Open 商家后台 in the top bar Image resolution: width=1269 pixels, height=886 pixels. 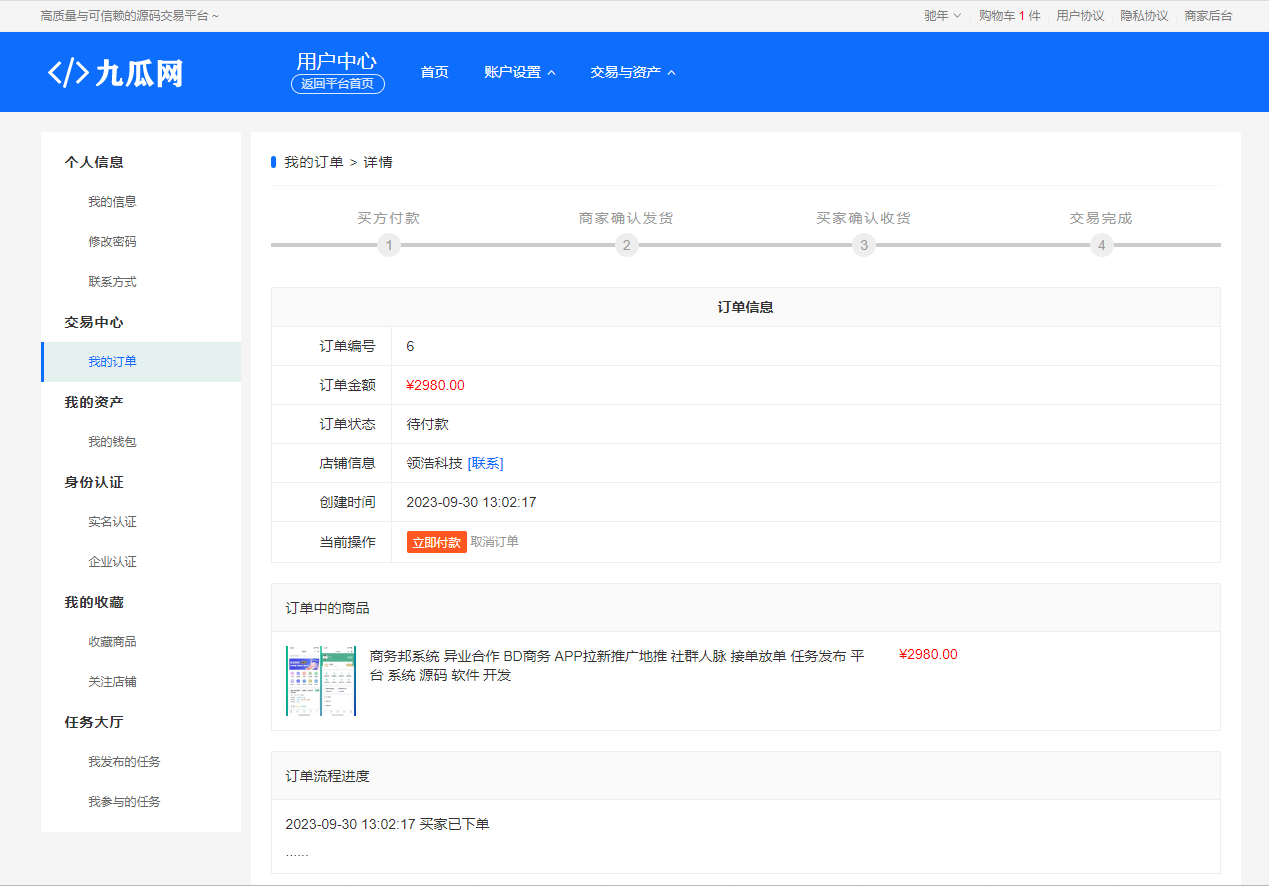[x=1208, y=16]
